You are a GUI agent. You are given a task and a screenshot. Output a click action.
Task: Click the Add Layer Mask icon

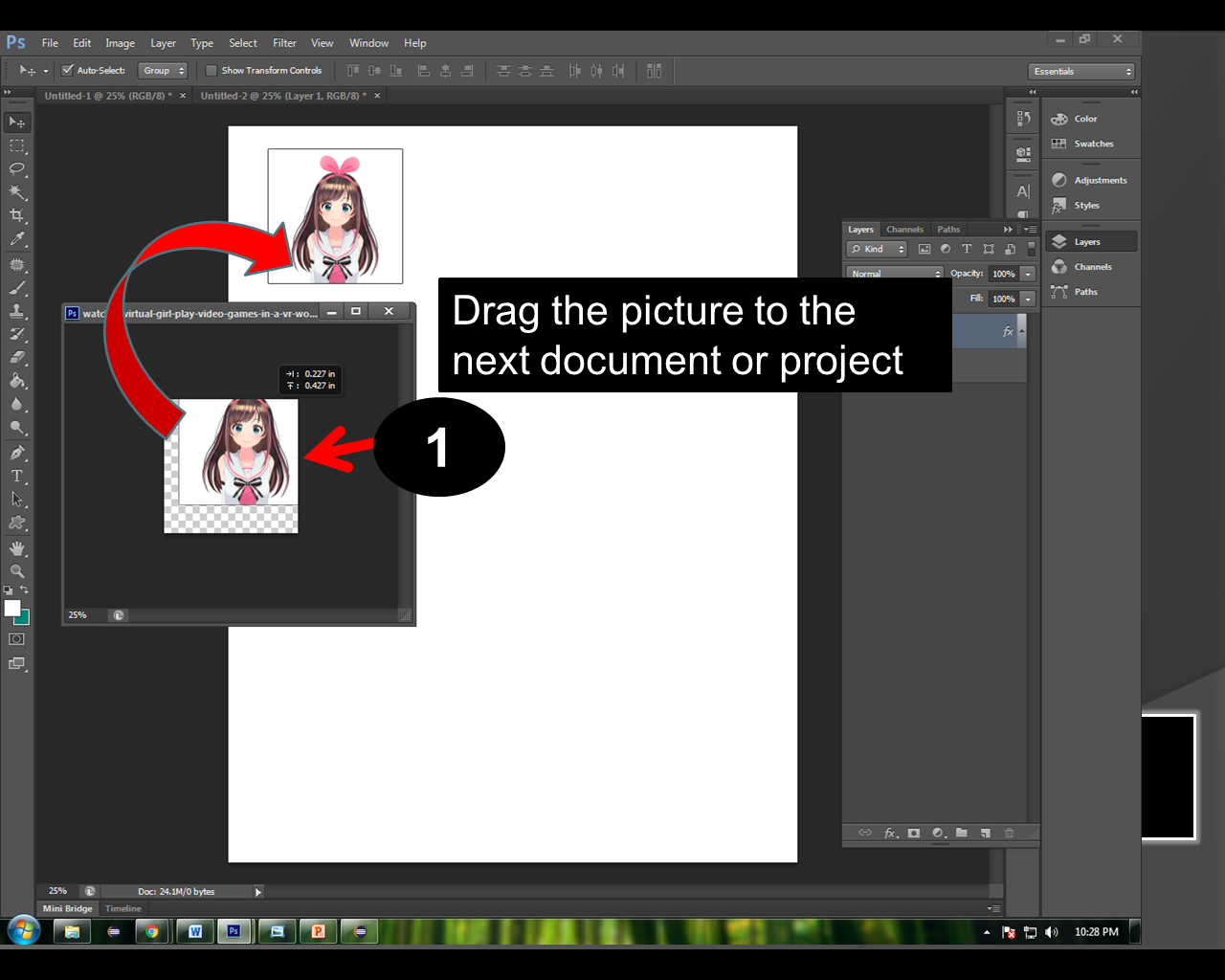tap(913, 833)
